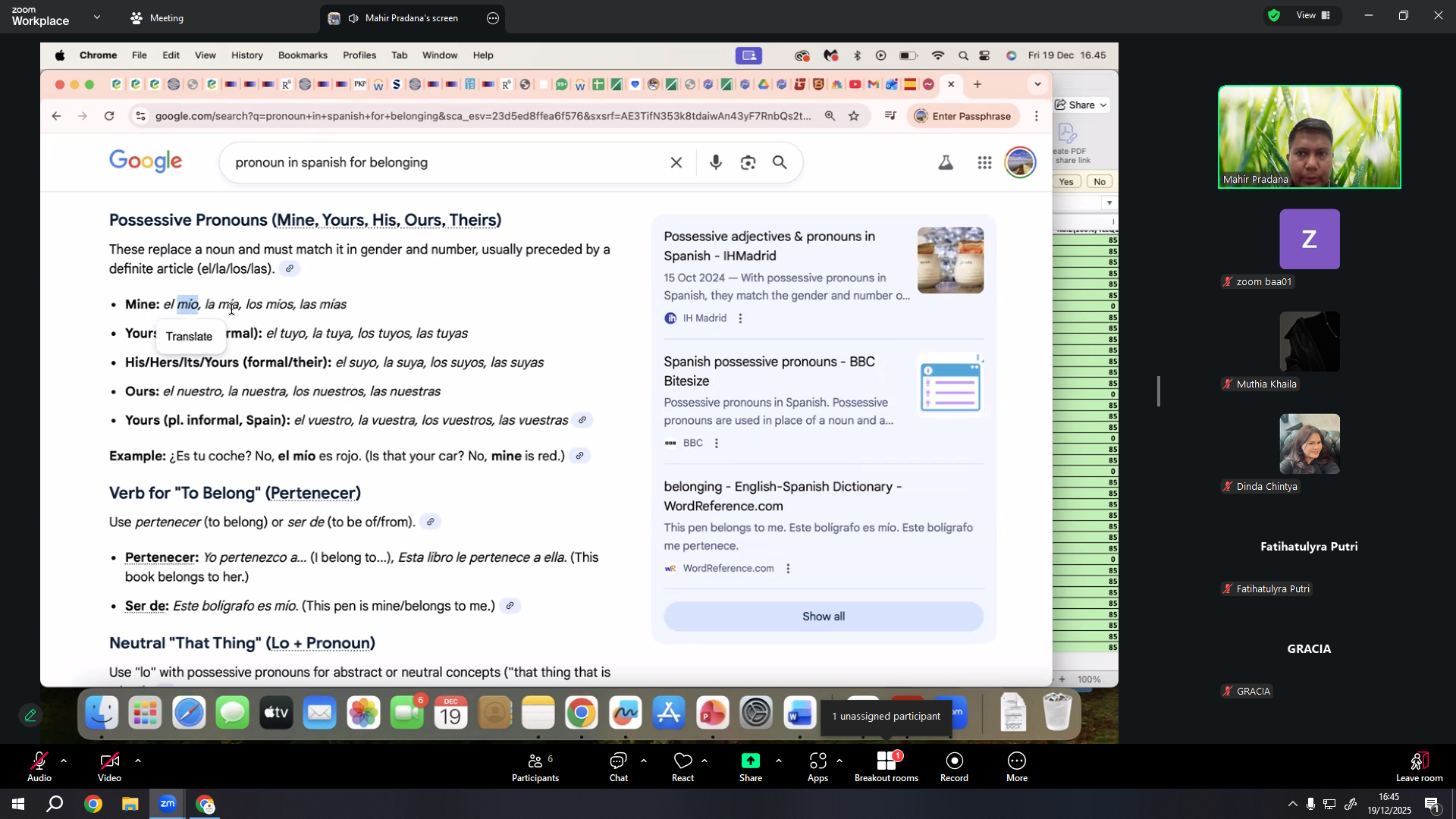Click the Google account profile avatar
This screenshot has height=819, width=1456.
pos(1020,162)
